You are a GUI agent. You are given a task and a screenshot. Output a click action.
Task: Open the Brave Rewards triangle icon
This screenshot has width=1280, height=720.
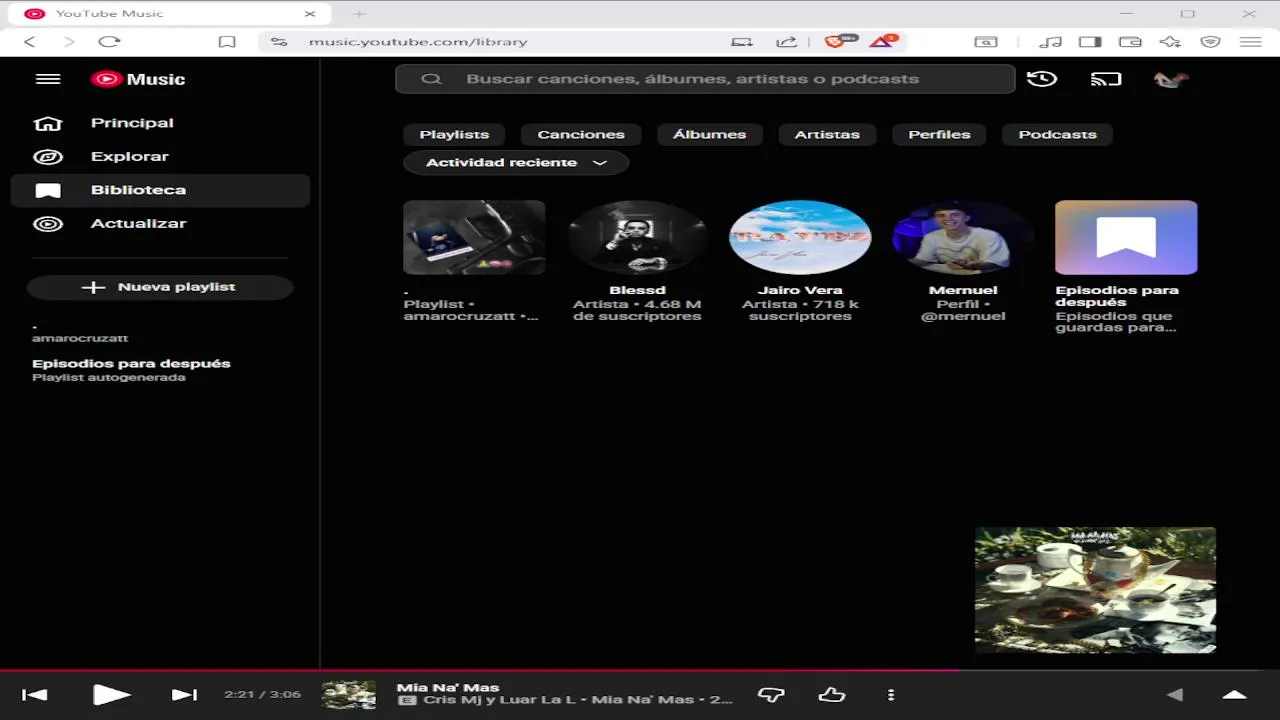(883, 42)
